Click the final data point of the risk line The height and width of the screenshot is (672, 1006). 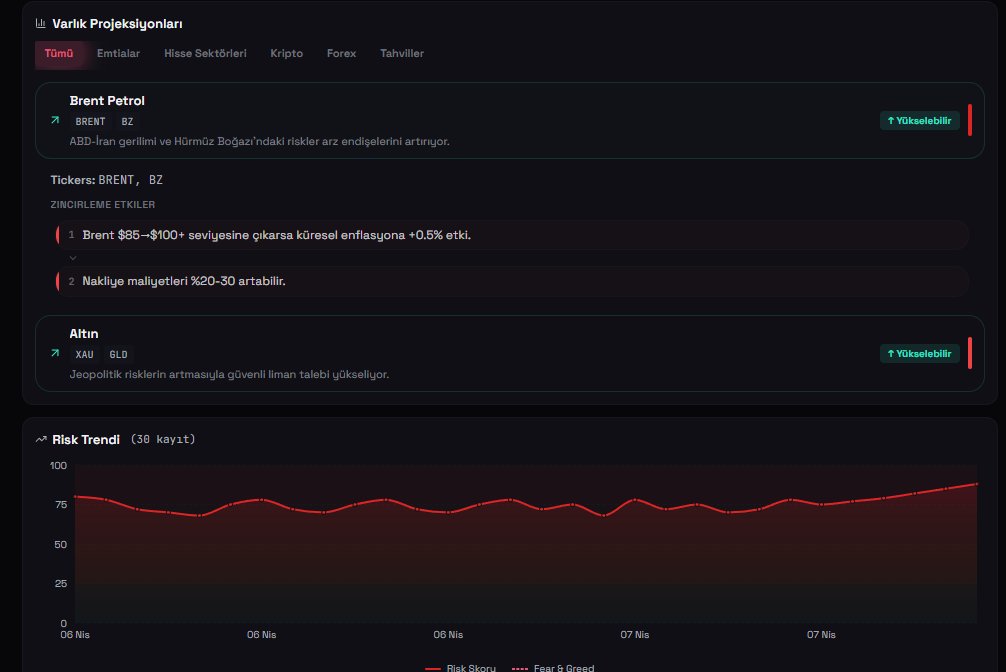tap(976, 483)
